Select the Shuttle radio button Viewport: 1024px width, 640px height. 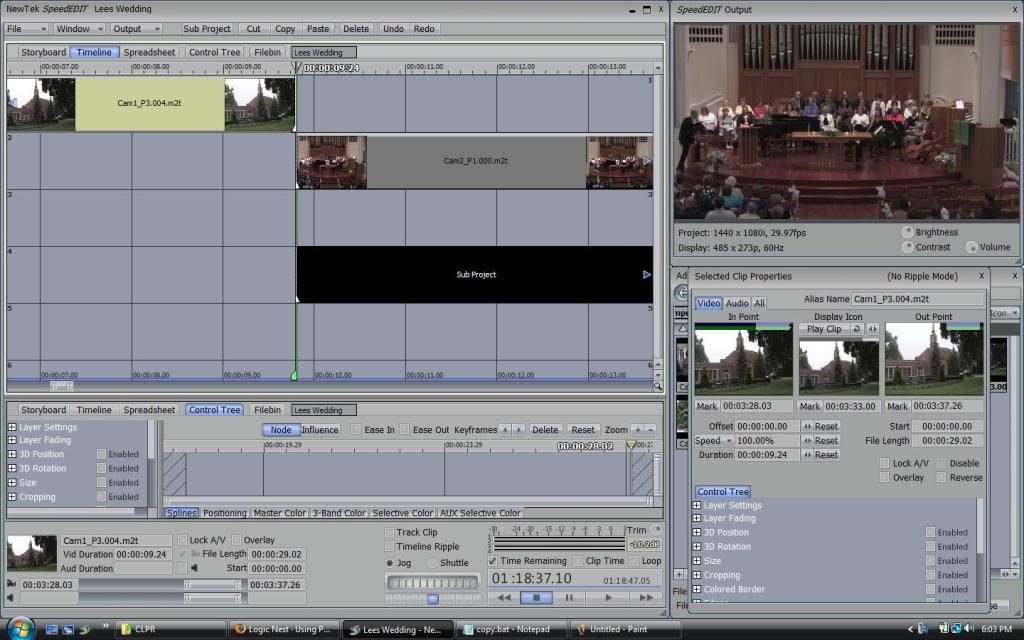click(x=432, y=563)
